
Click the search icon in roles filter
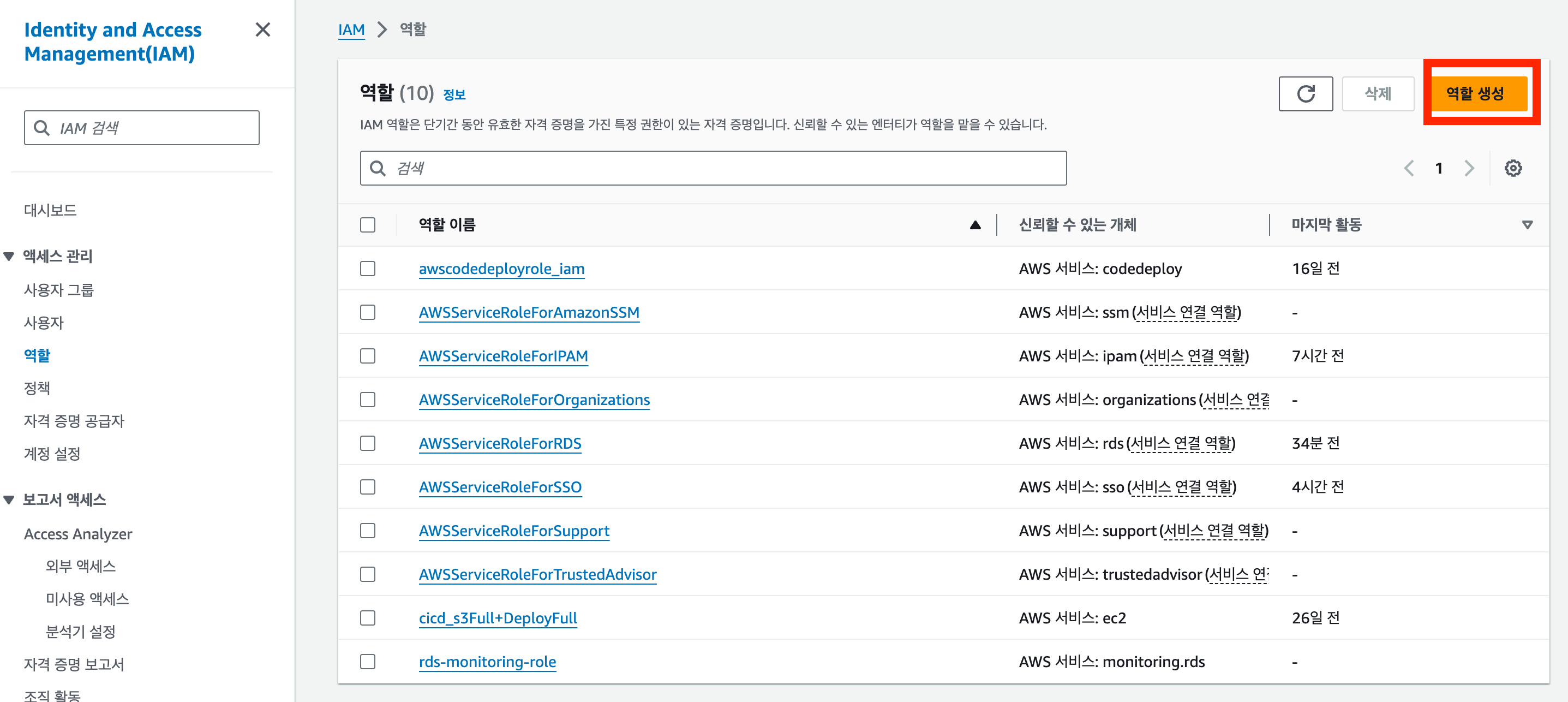pos(378,168)
